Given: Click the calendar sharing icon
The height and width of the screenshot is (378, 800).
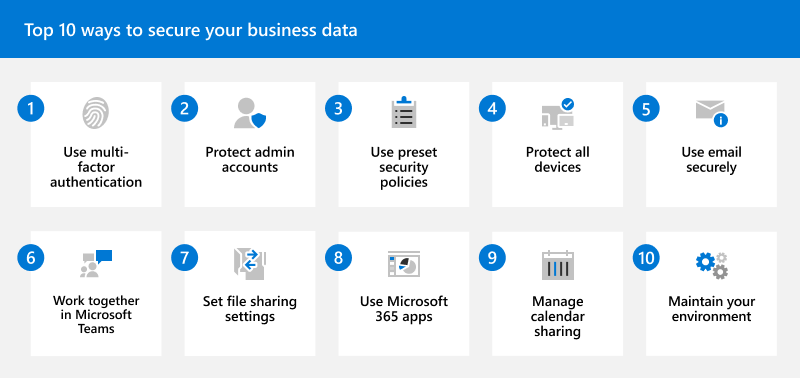Looking at the screenshot, I should pyautogui.click(x=558, y=265).
